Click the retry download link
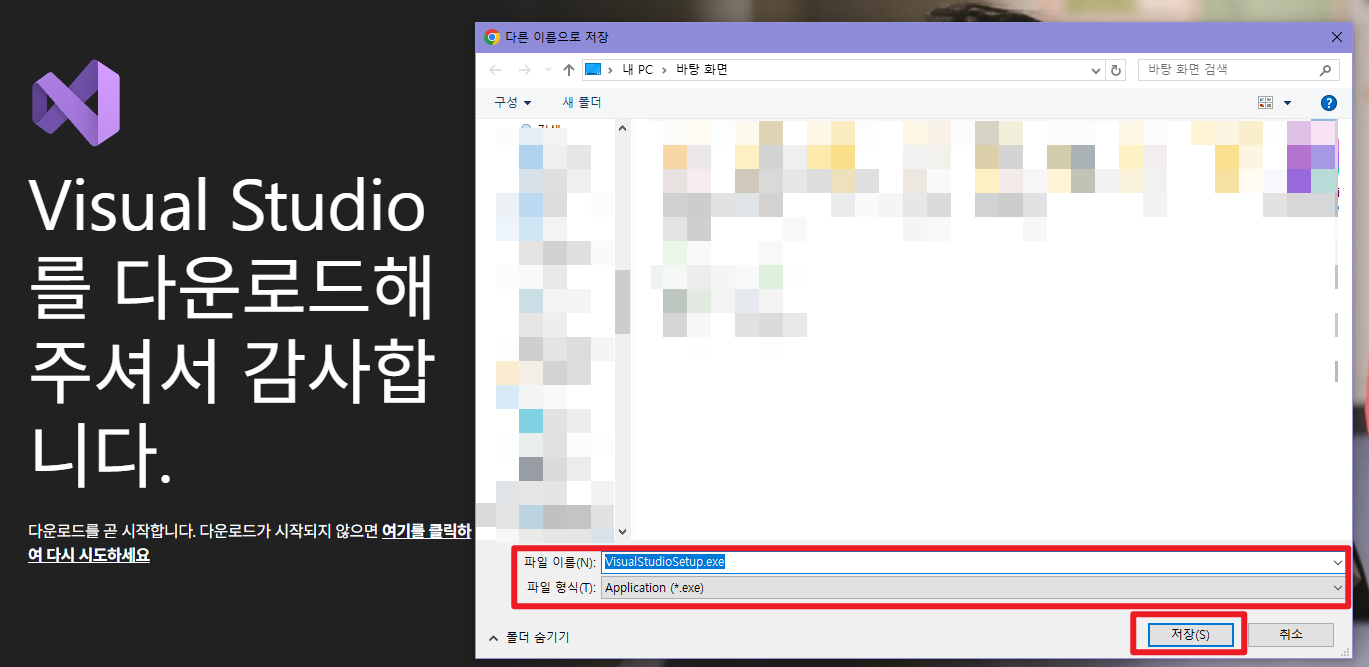The image size is (1369, 667). tap(249, 543)
